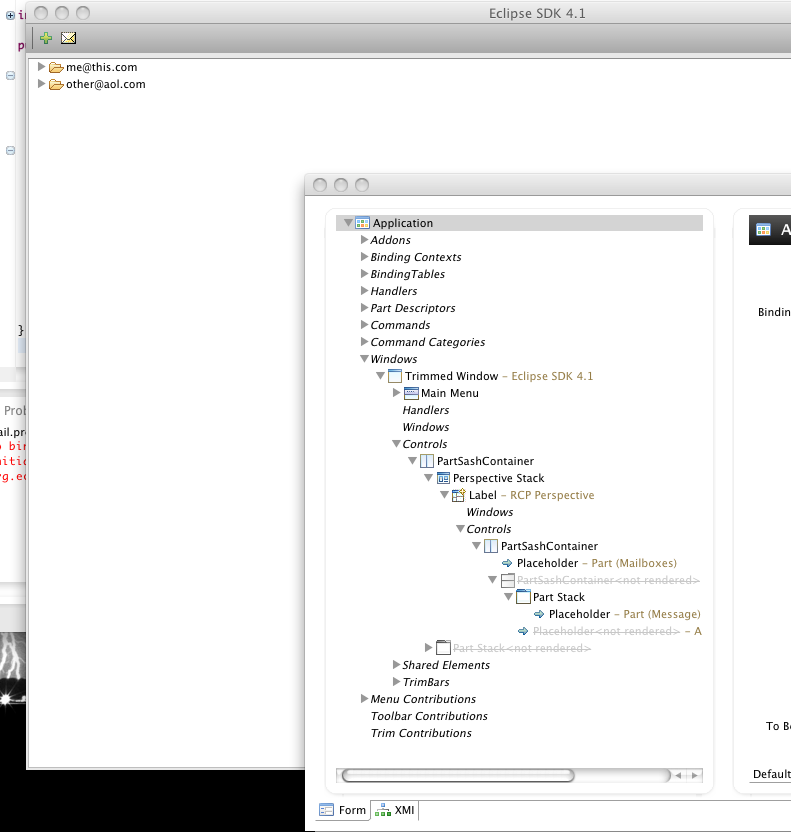Switch to the Form tab
Image resolution: width=791 pixels, height=832 pixels.
[x=343, y=810]
